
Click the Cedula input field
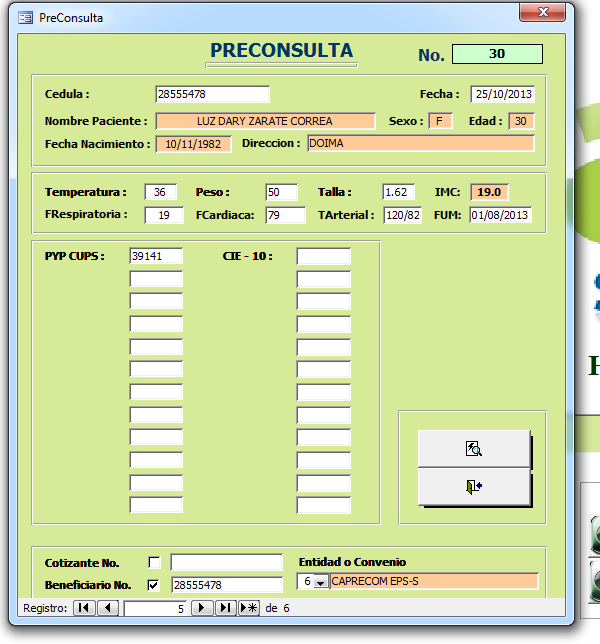click(212, 94)
